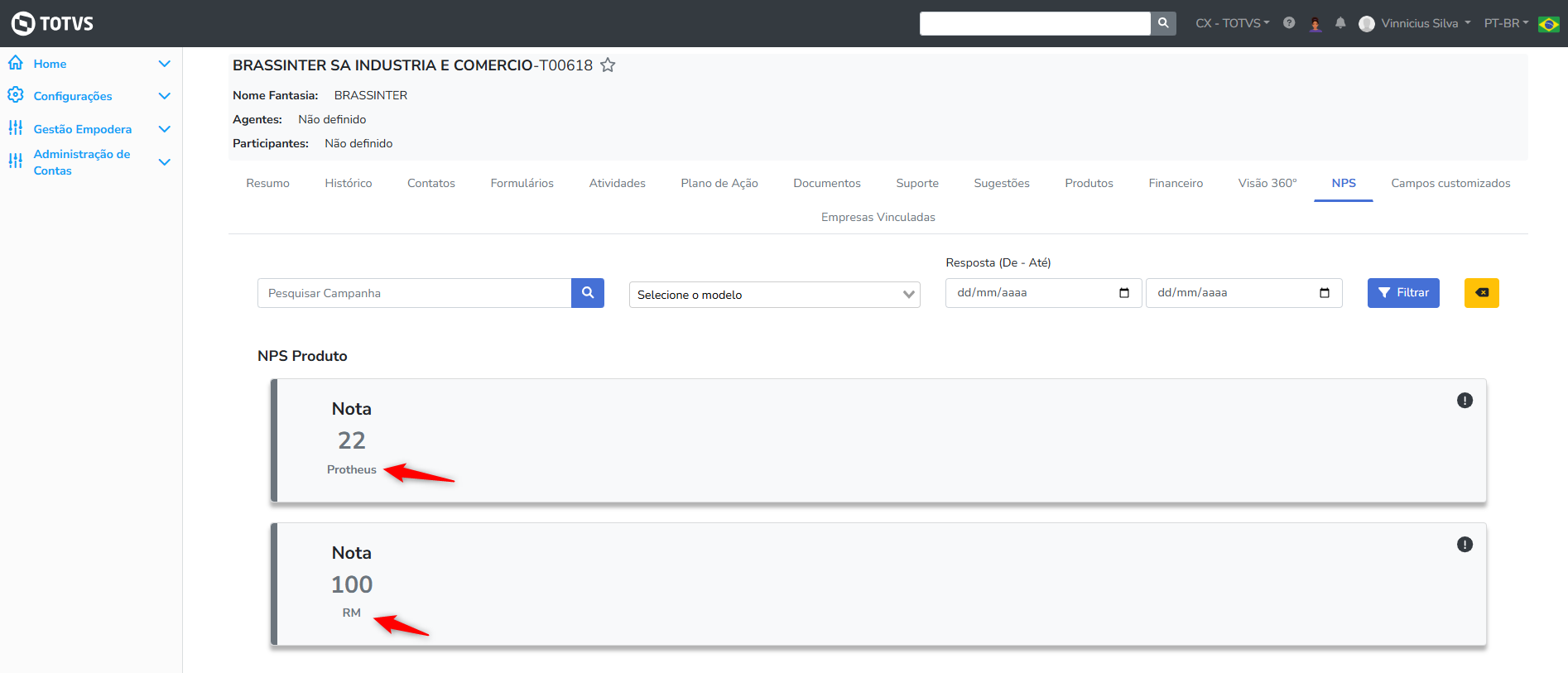Screen dimensions: 1568x673
Task: Click the Administração de Contas sliders icon
Action: pos(16,161)
